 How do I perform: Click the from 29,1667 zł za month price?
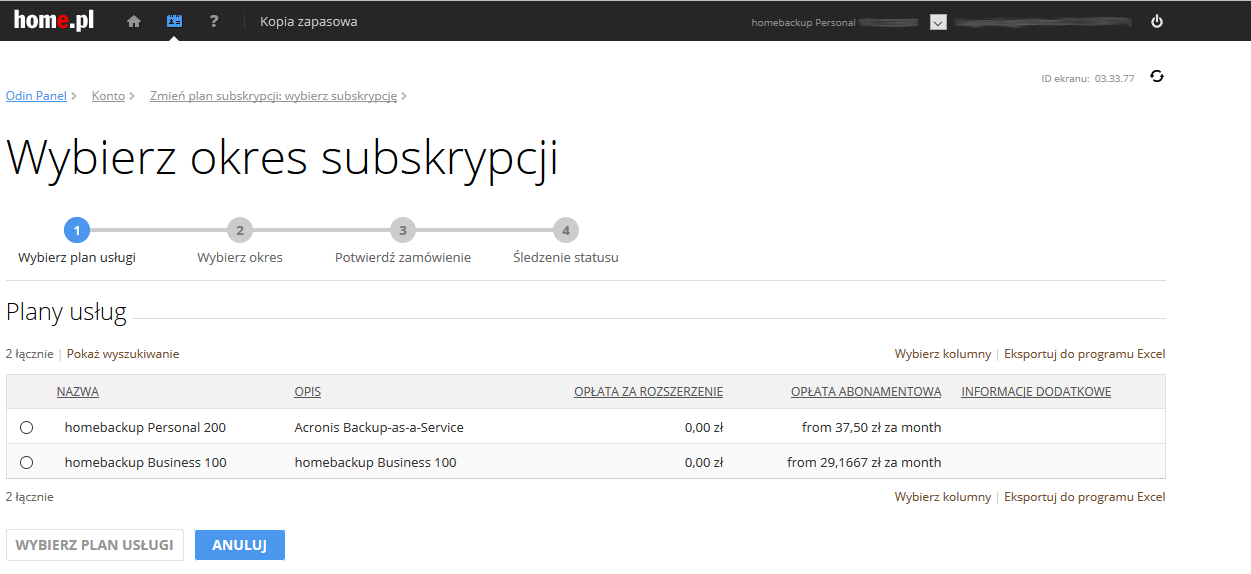pyautogui.click(x=864, y=462)
